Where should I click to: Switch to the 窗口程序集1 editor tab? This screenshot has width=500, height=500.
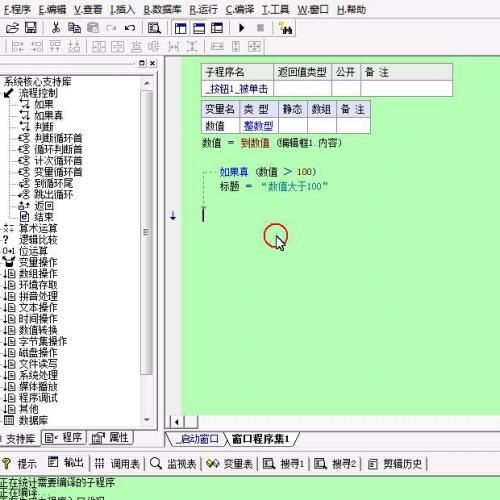(x=261, y=439)
